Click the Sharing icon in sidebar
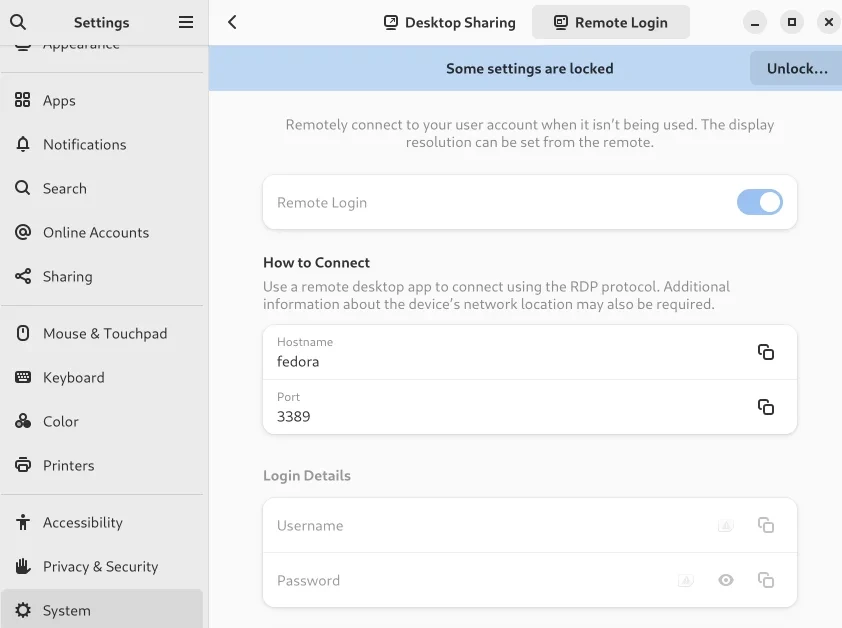The height and width of the screenshot is (628, 842). click(x=23, y=276)
